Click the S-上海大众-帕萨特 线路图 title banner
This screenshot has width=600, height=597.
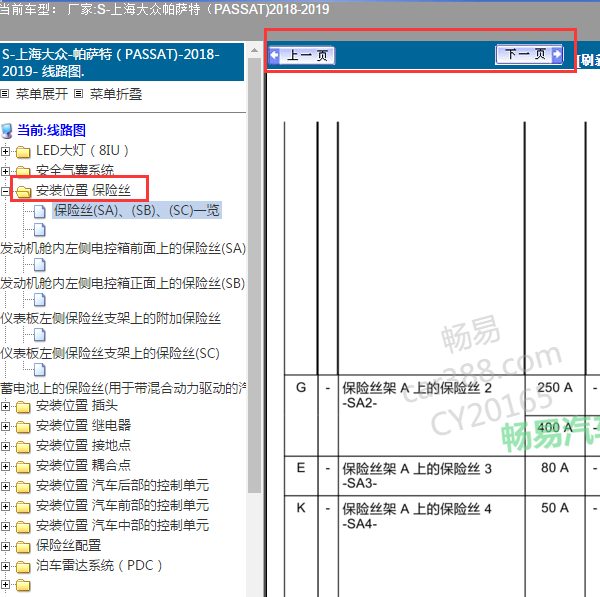point(122,62)
